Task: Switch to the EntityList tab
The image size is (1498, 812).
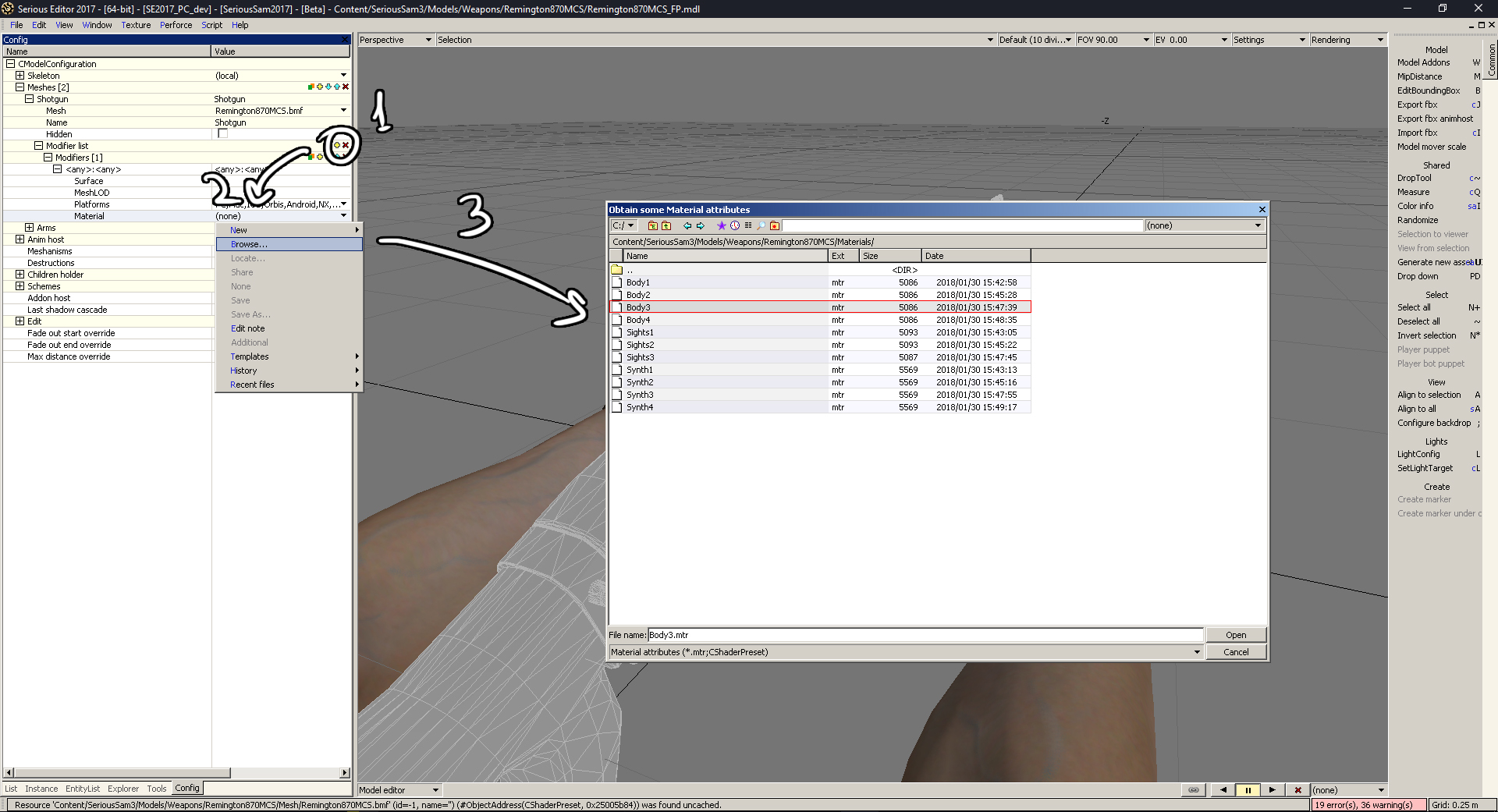Action: pos(83,789)
